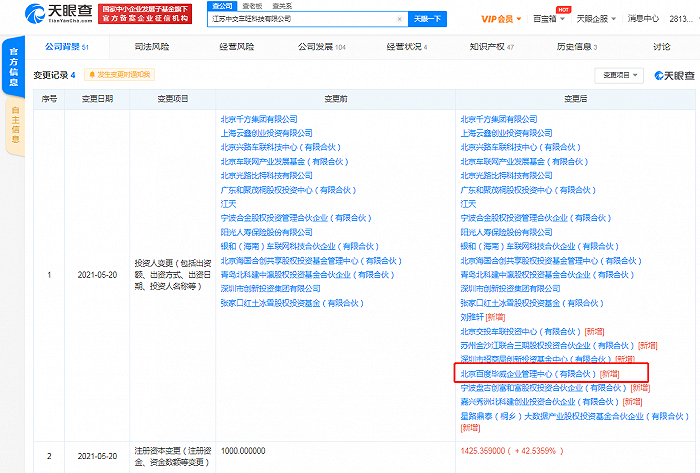700x473 pixels.
Task: Select the 1425.359000 (+42.5359%) value
Action: click(512, 451)
